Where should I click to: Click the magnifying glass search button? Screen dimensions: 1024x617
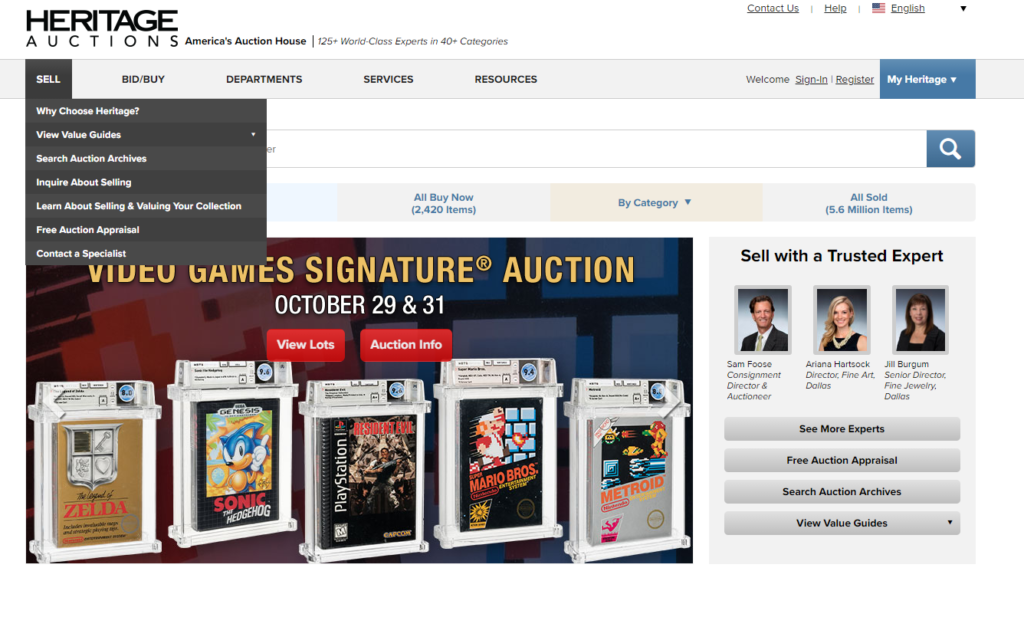coord(950,149)
